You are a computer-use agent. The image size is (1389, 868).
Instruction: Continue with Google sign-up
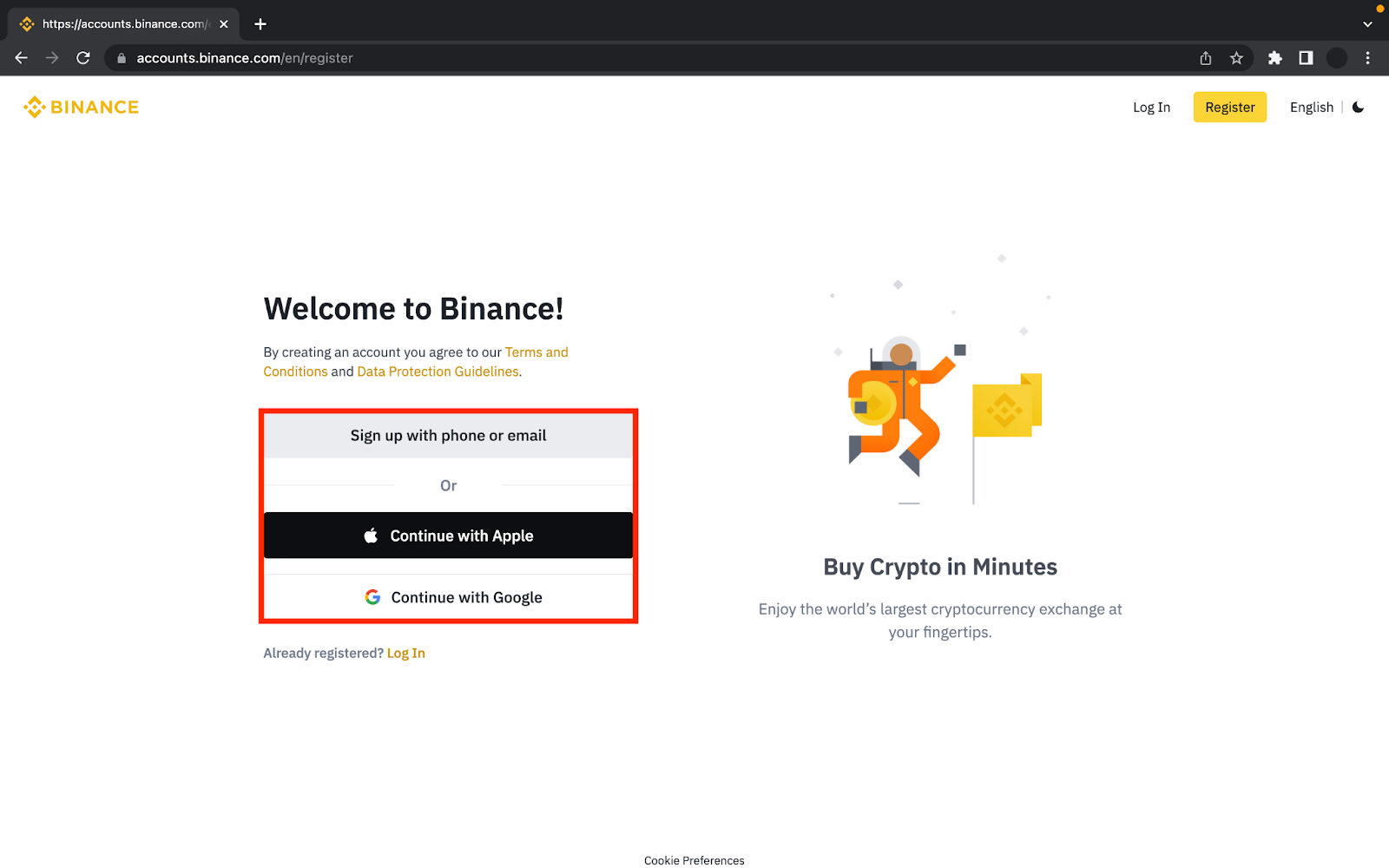448,597
